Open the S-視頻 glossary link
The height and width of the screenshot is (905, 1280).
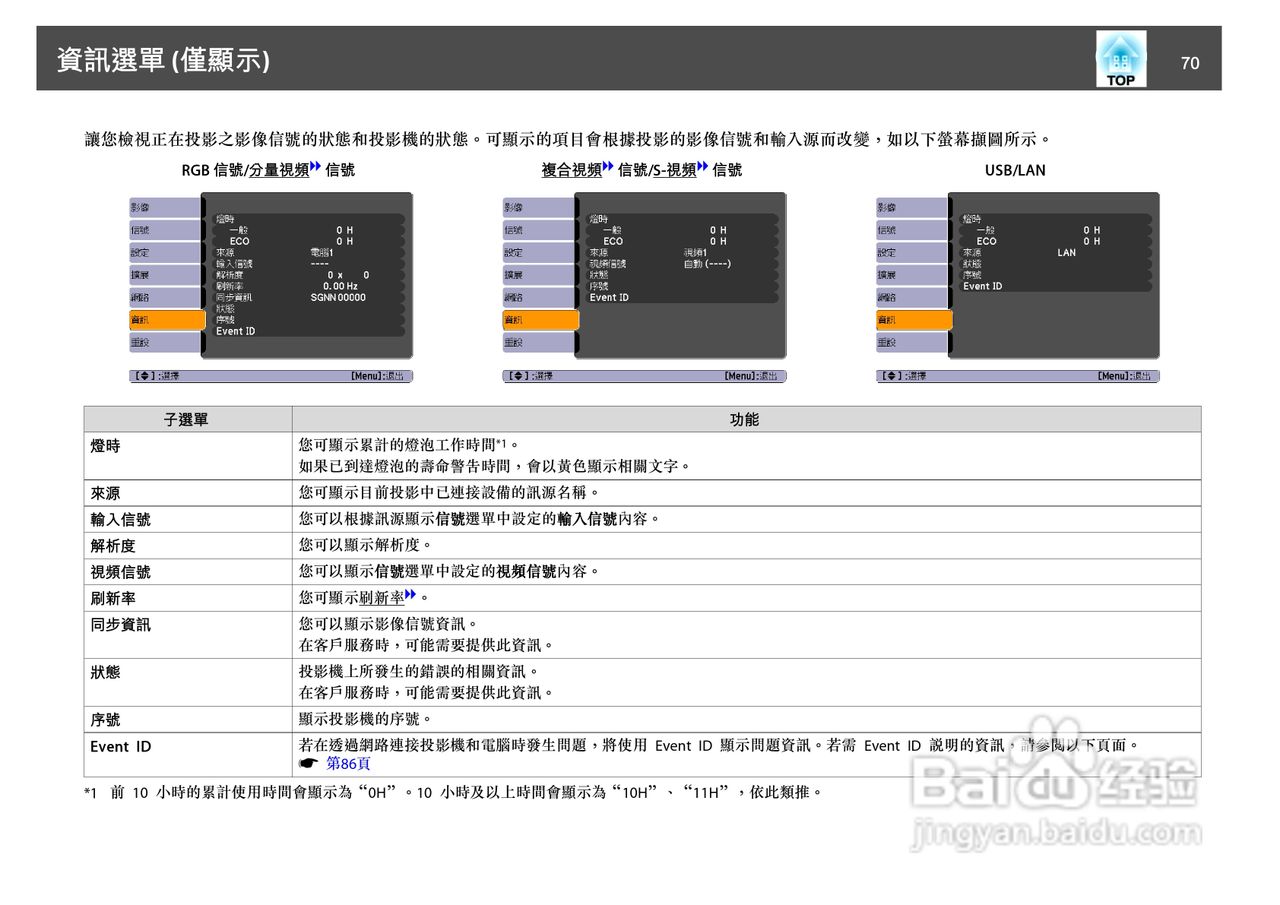[673, 170]
